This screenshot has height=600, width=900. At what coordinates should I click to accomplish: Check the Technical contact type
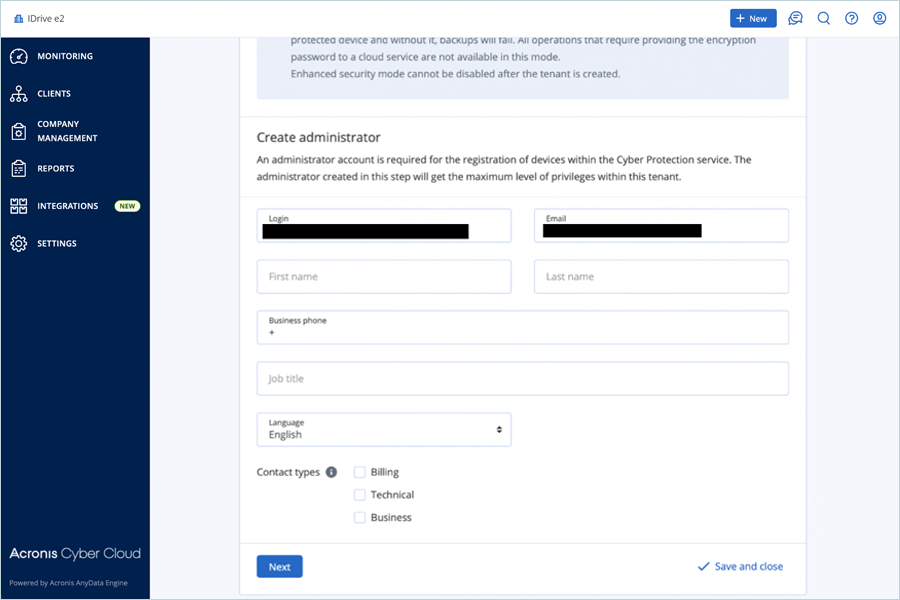point(360,495)
